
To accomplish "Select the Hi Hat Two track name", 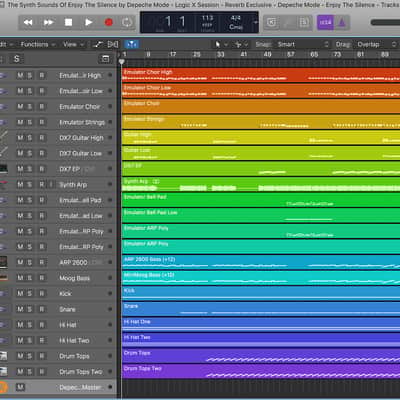I will (x=74, y=340).
